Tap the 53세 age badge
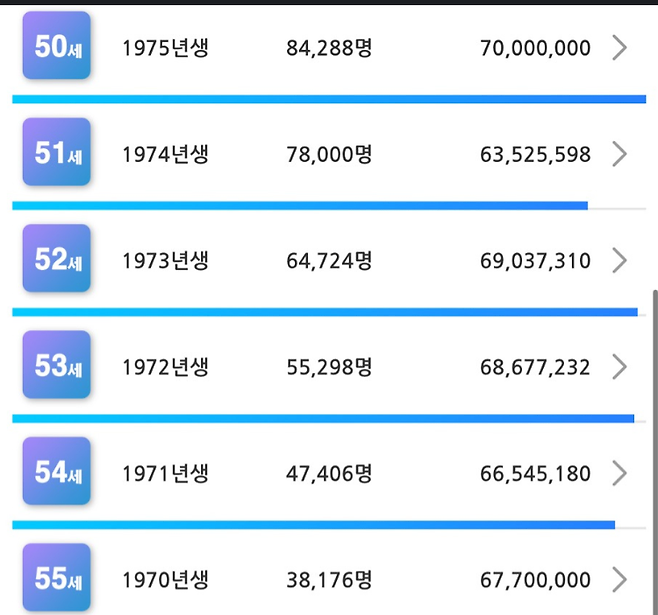658x615 pixels. (57, 366)
